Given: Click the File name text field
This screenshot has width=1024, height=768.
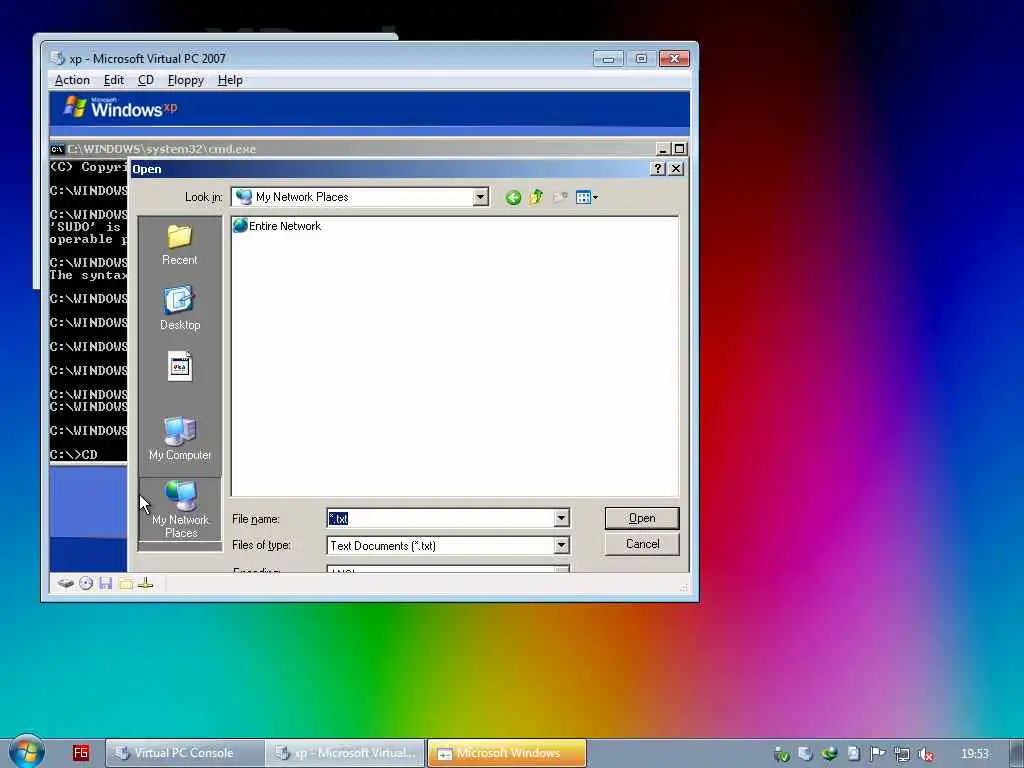Looking at the screenshot, I should click(x=441, y=519).
